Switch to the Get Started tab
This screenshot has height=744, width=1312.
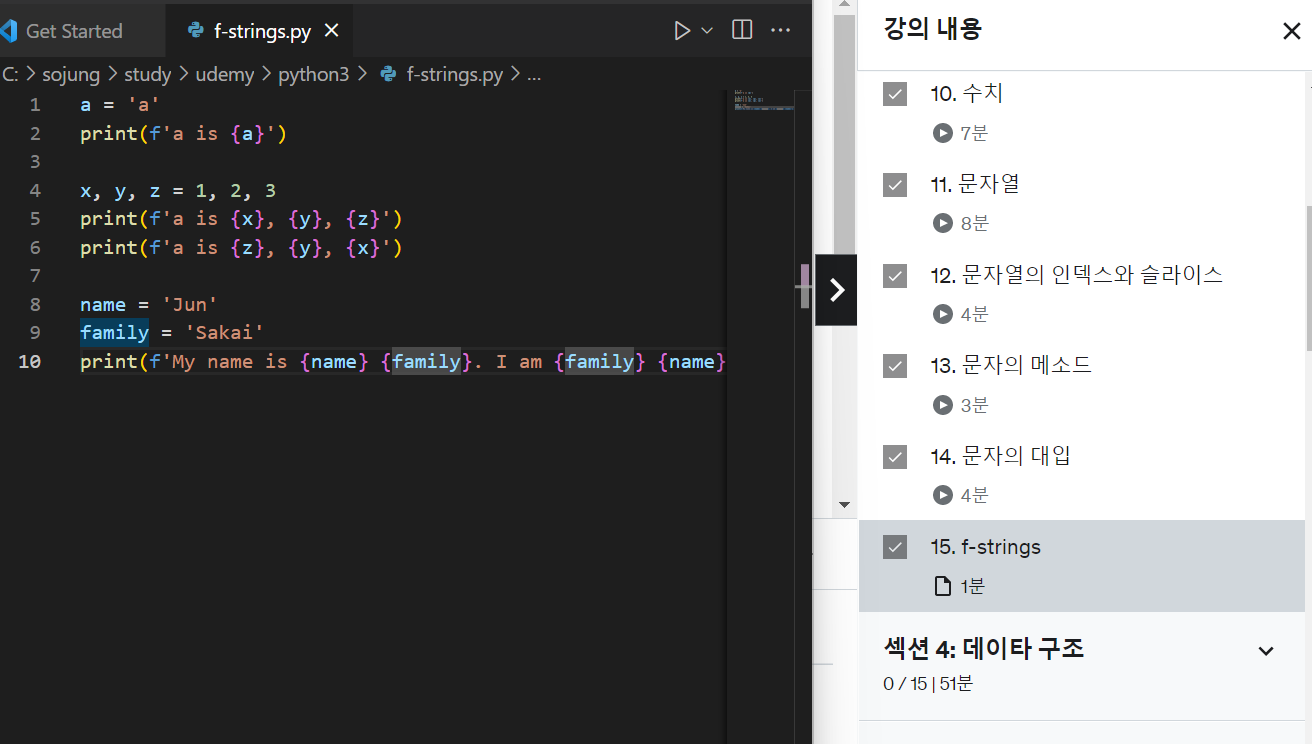(x=73, y=31)
